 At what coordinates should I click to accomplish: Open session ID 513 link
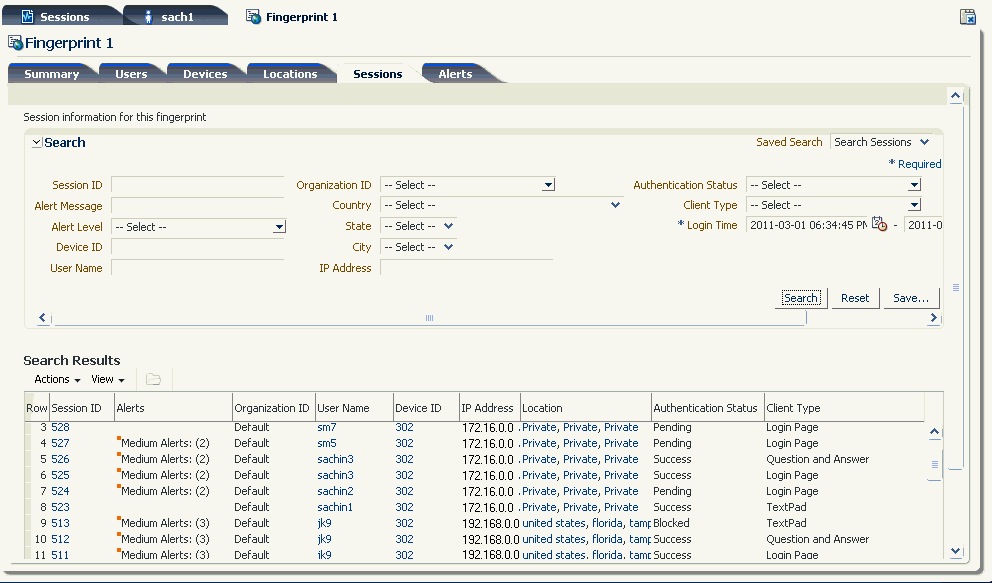[x=60, y=523]
